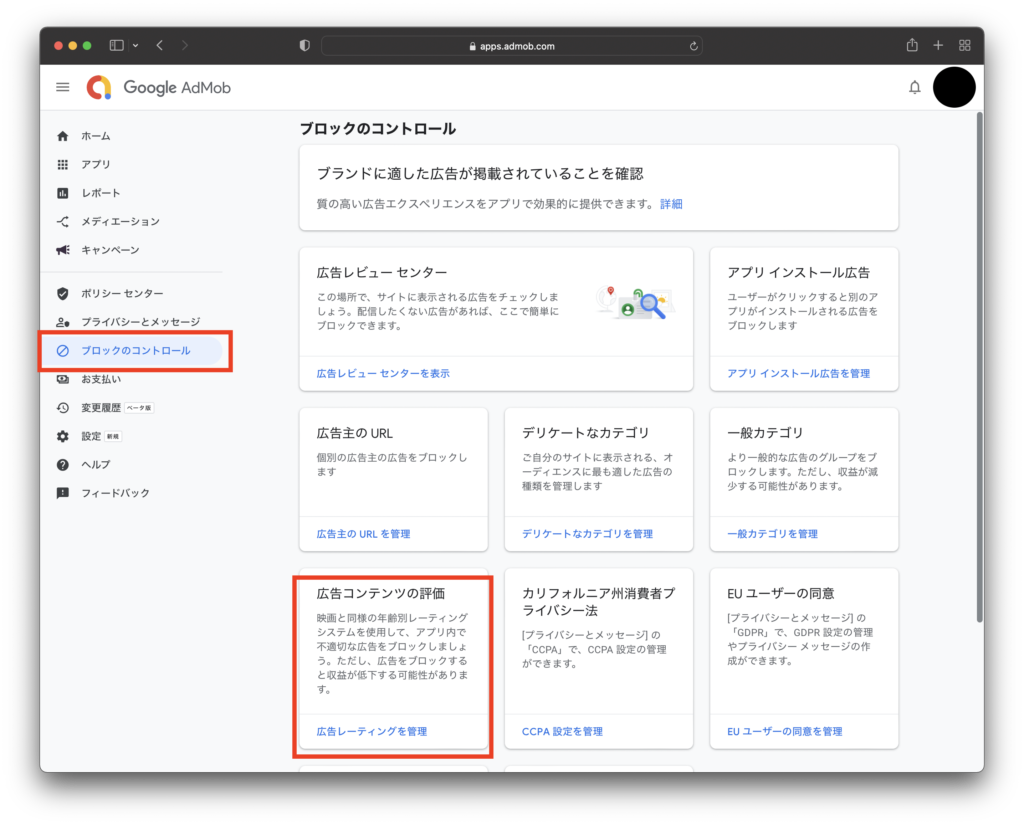Screen dimensions: 1024x825
Task: Click the apps.admob.com address bar
Action: click(511, 46)
